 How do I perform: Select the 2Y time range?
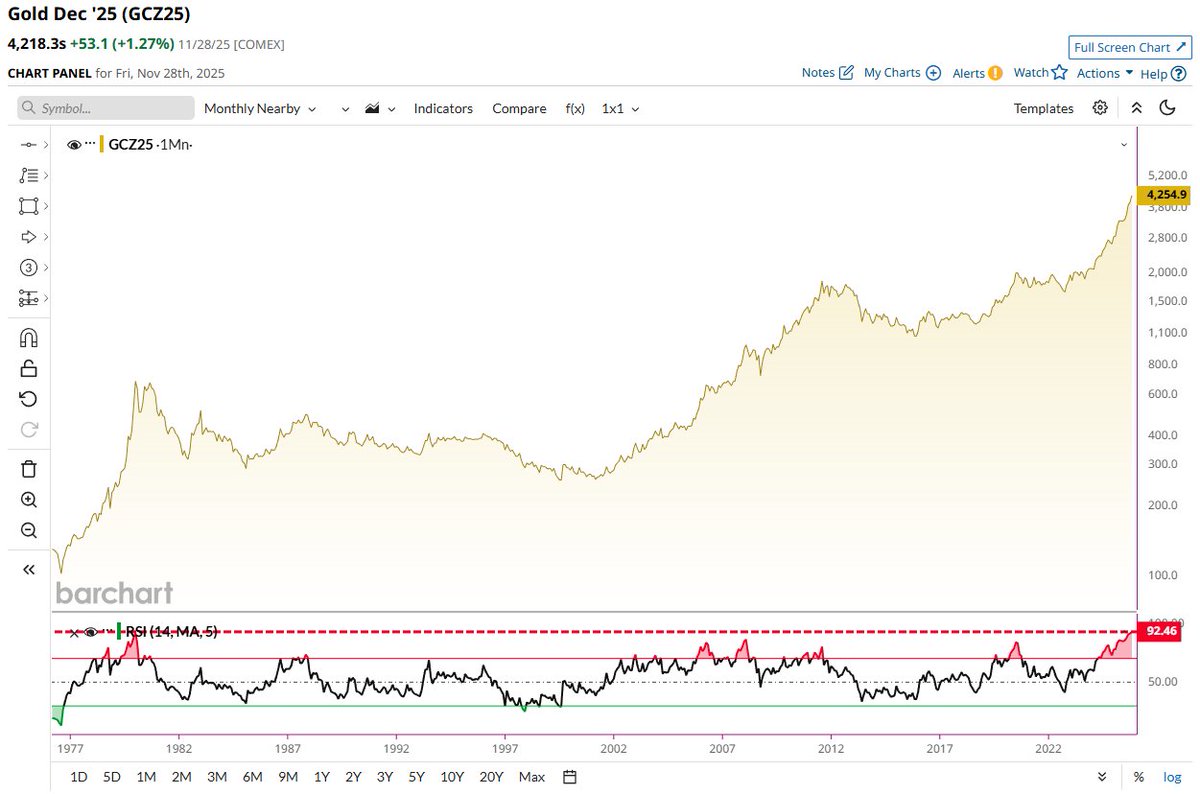353,777
